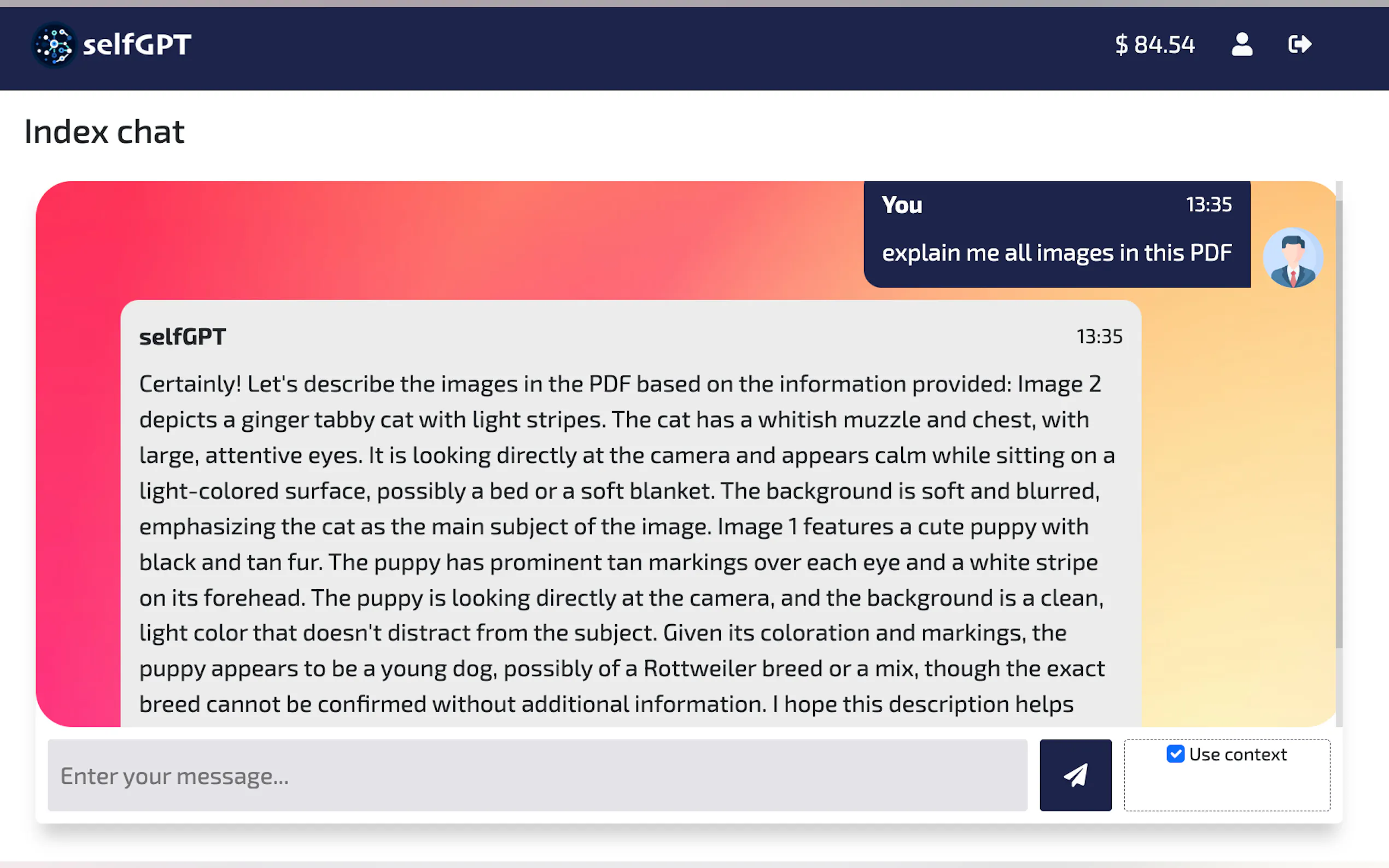Focus the "Enter your message..." field
Screen dimensions: 1389x868
click(x=537, y=775)
